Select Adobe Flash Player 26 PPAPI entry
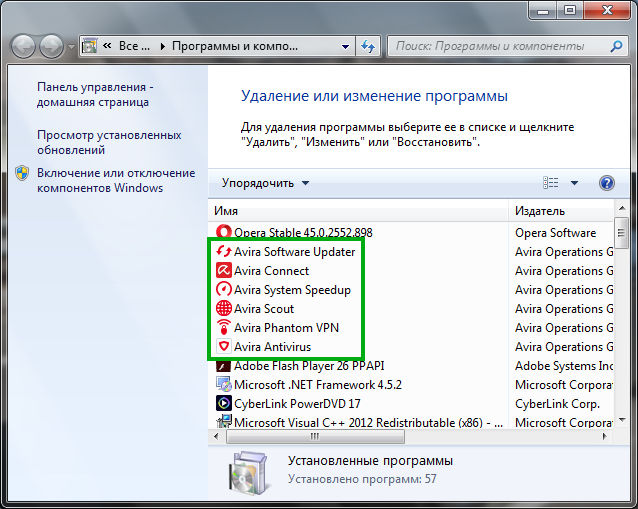 click(309, 365)
